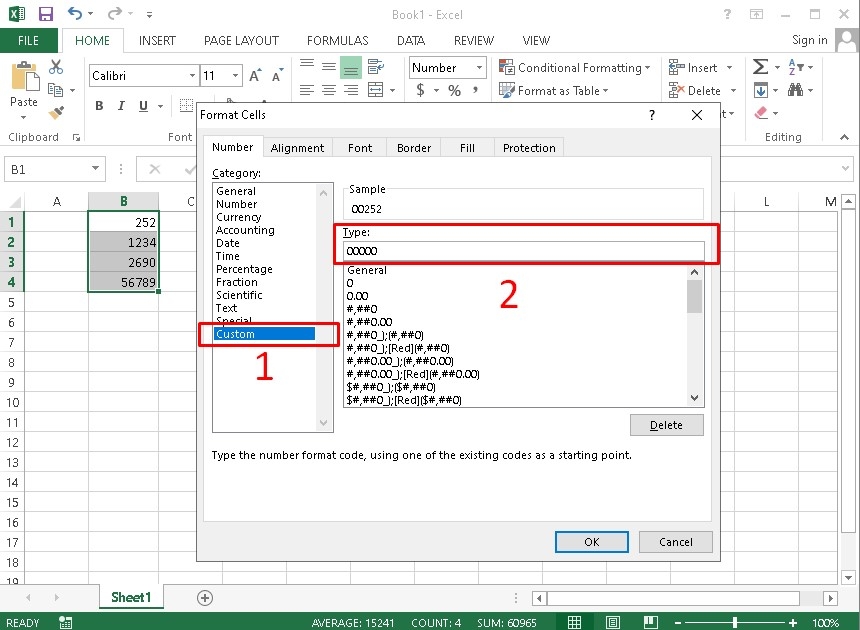Screen dimensions: 860x630
Task: Open the font name Calibri dropdown
Action: click(192, 76)
